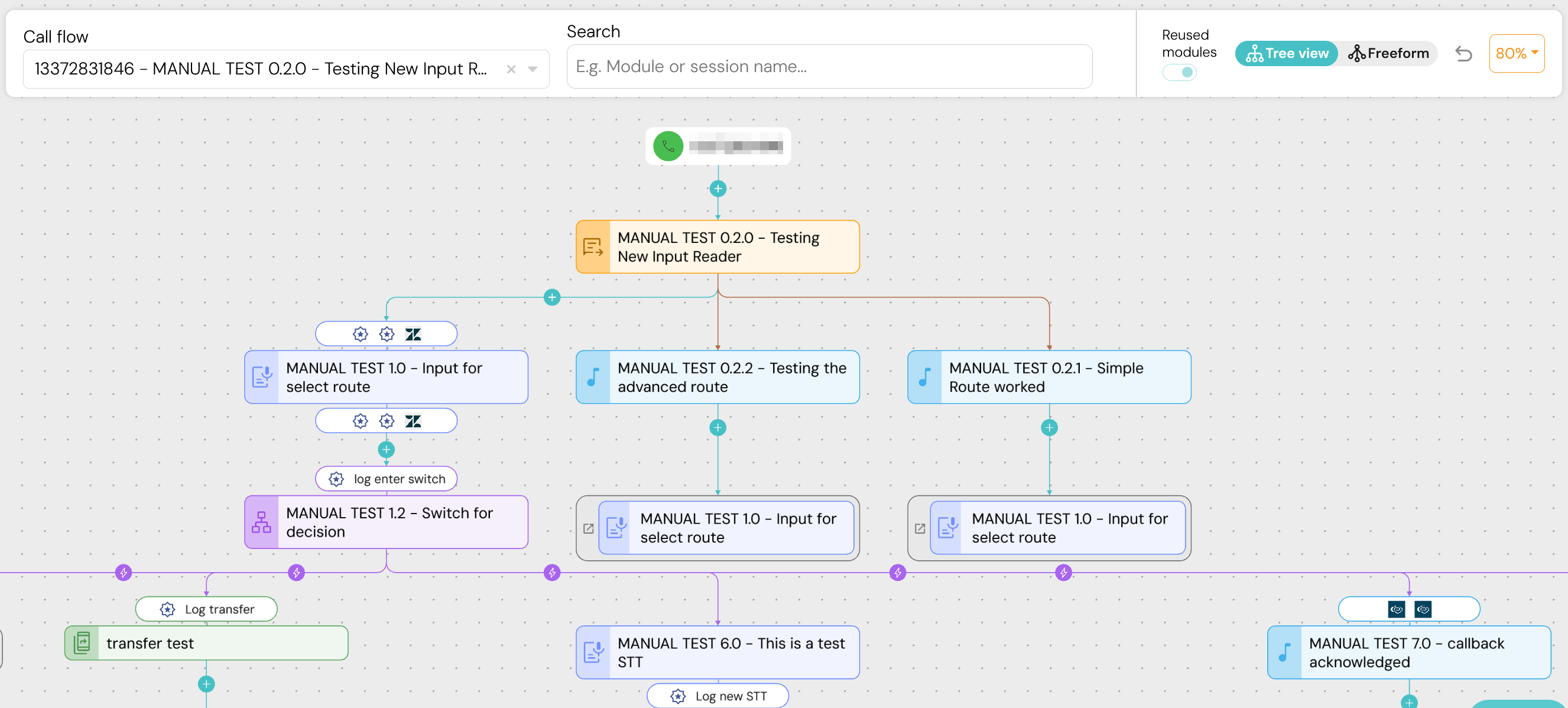Click music note icon on callback acknowledged
Image resolution: width=1568 pixels, height=708 pixels.
(x=1285, y=652)
